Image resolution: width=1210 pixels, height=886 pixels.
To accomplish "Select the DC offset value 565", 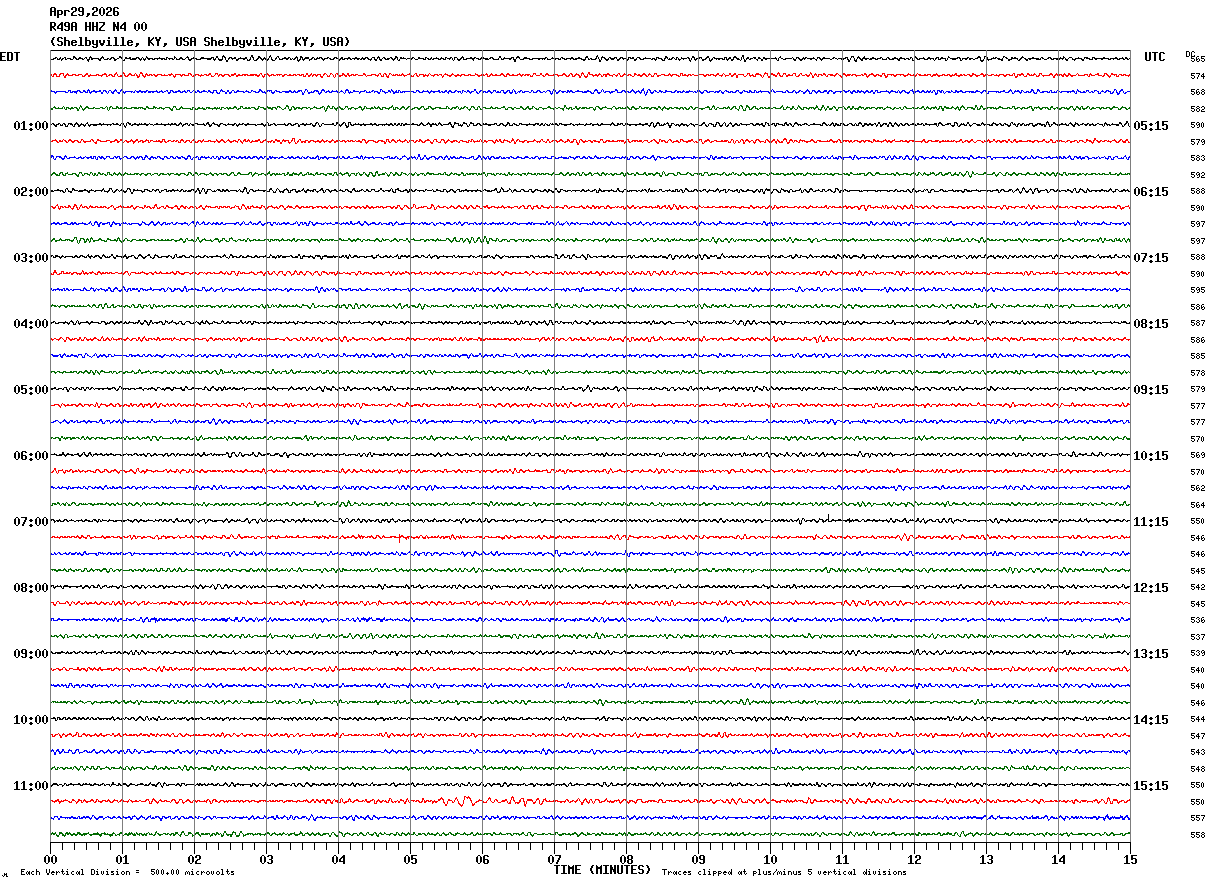I will (1197, 60).
